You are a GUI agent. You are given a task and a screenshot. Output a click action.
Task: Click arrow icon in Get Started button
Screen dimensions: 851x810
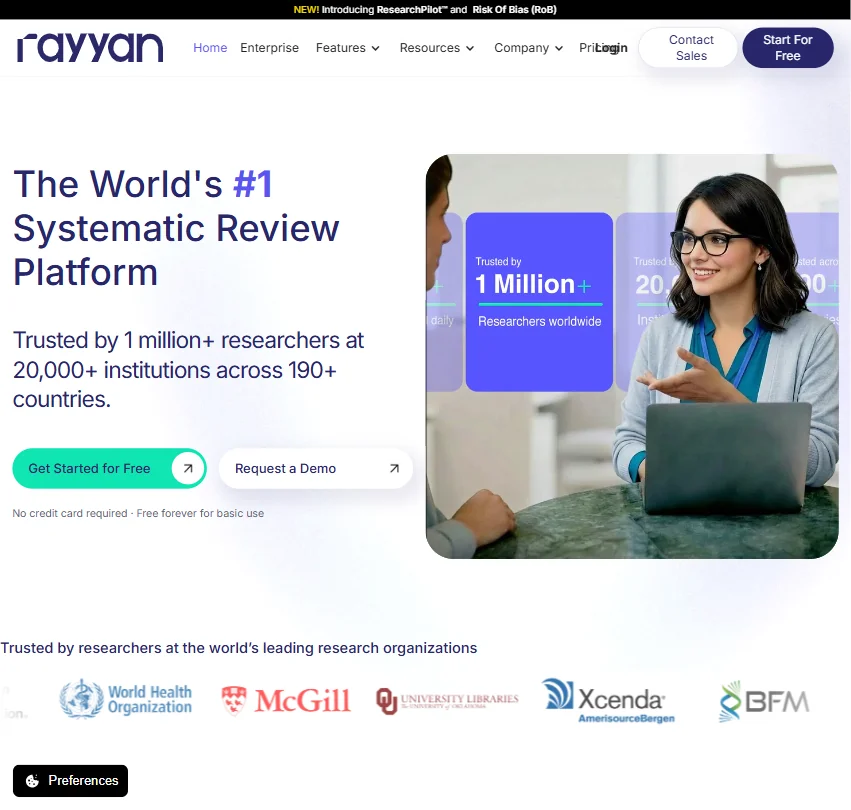click(x=188, y=468)
